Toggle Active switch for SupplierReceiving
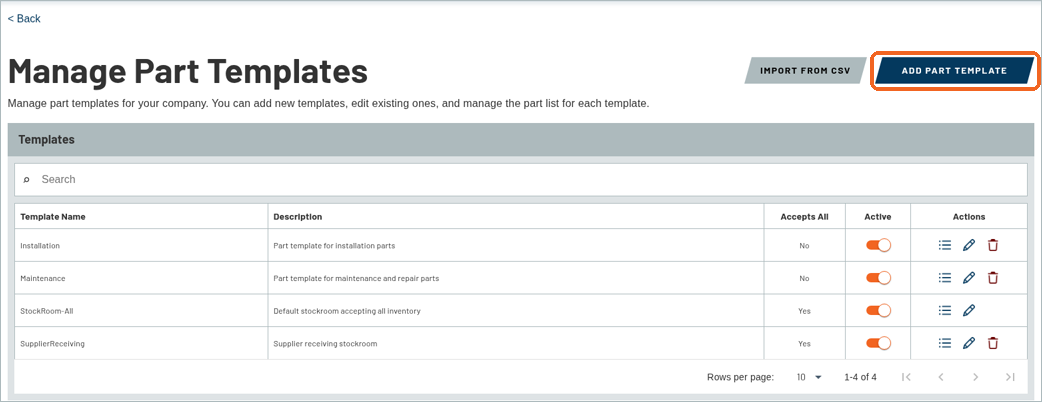This screenshot has width=1042, height=402. (x=878, y=343)
